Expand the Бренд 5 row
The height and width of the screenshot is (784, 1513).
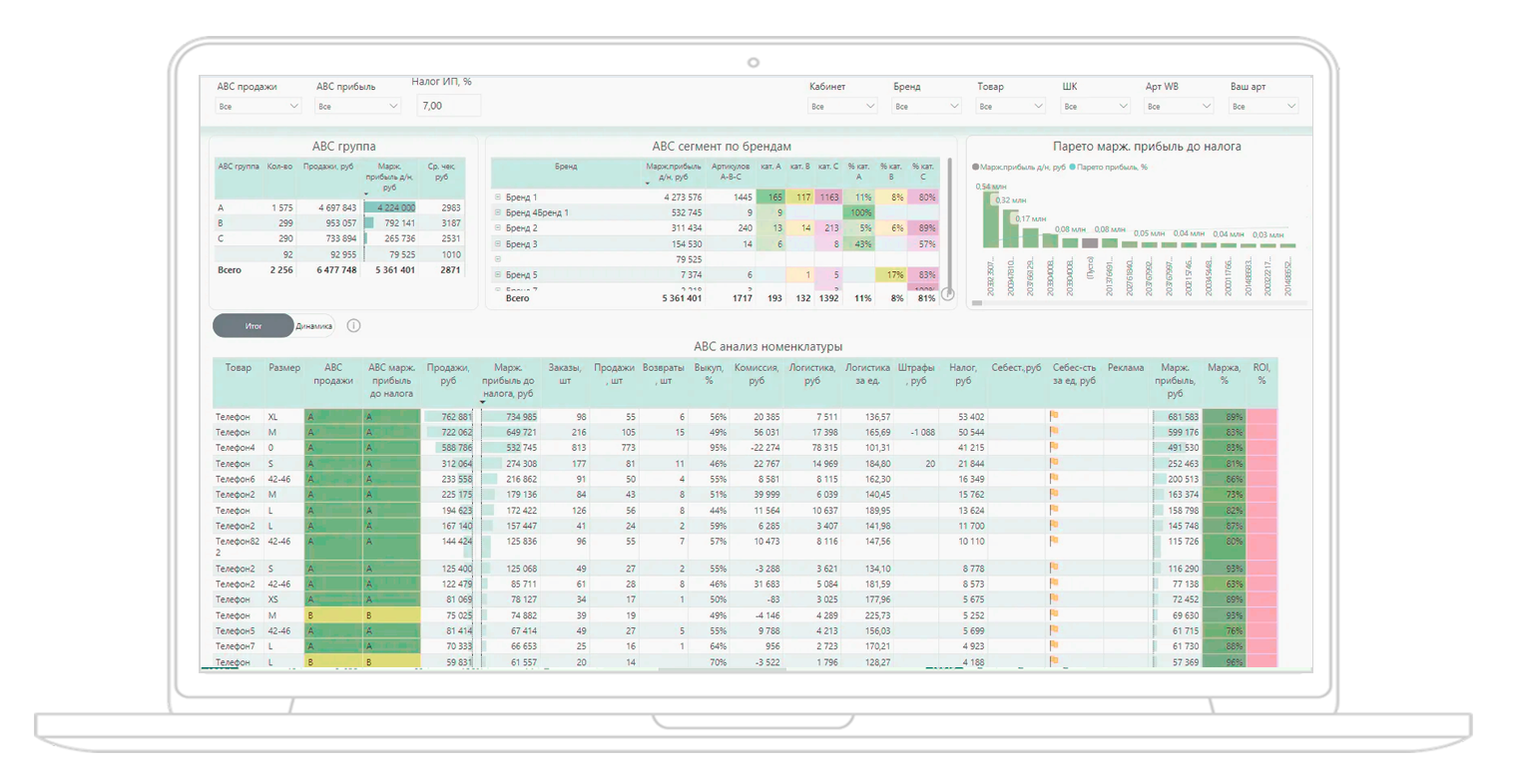pos(498,274)
